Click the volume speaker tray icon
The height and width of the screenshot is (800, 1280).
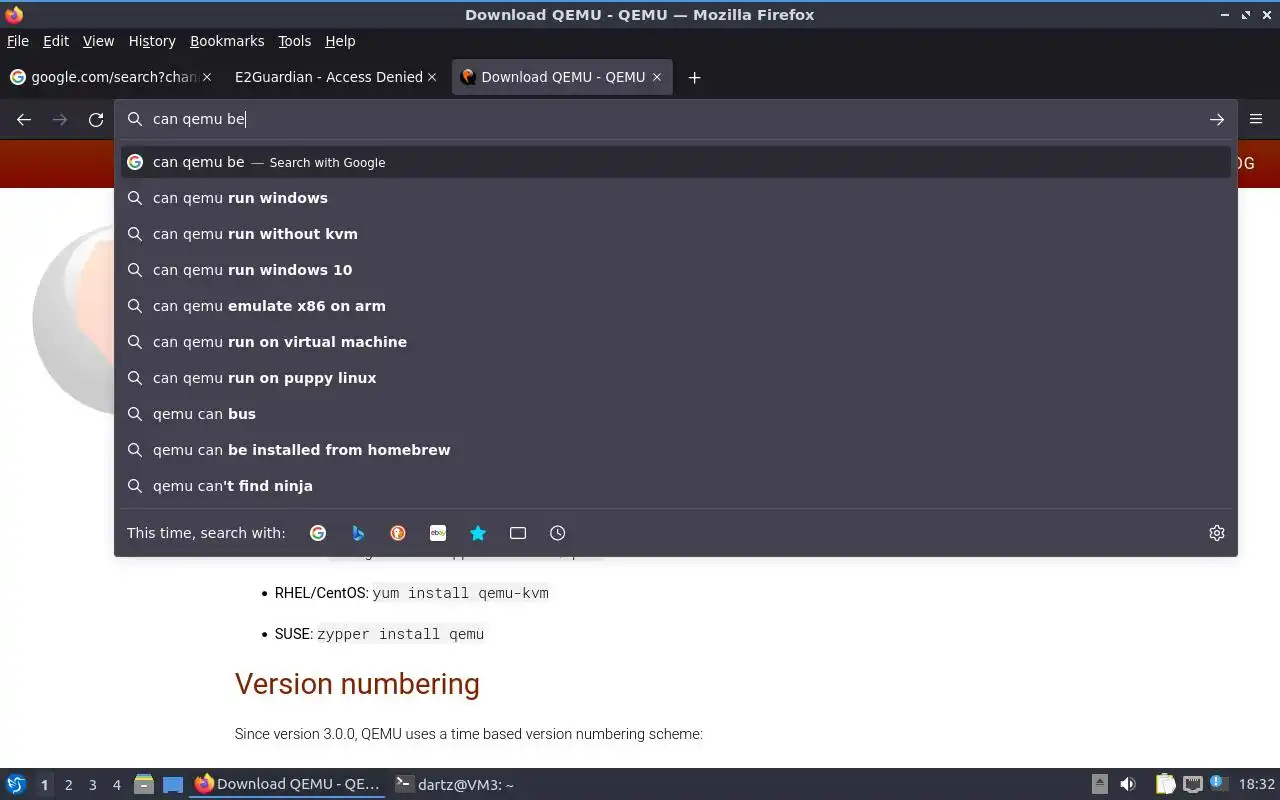click(1128, 784)
